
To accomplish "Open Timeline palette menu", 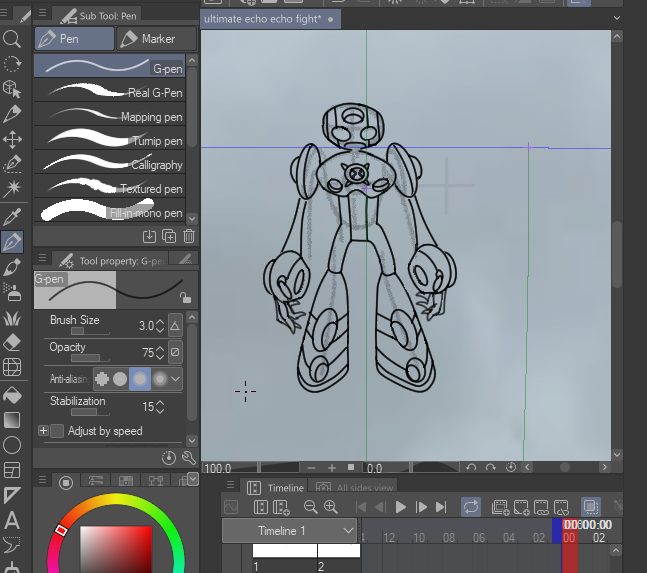I will click(x=230, y=484).
